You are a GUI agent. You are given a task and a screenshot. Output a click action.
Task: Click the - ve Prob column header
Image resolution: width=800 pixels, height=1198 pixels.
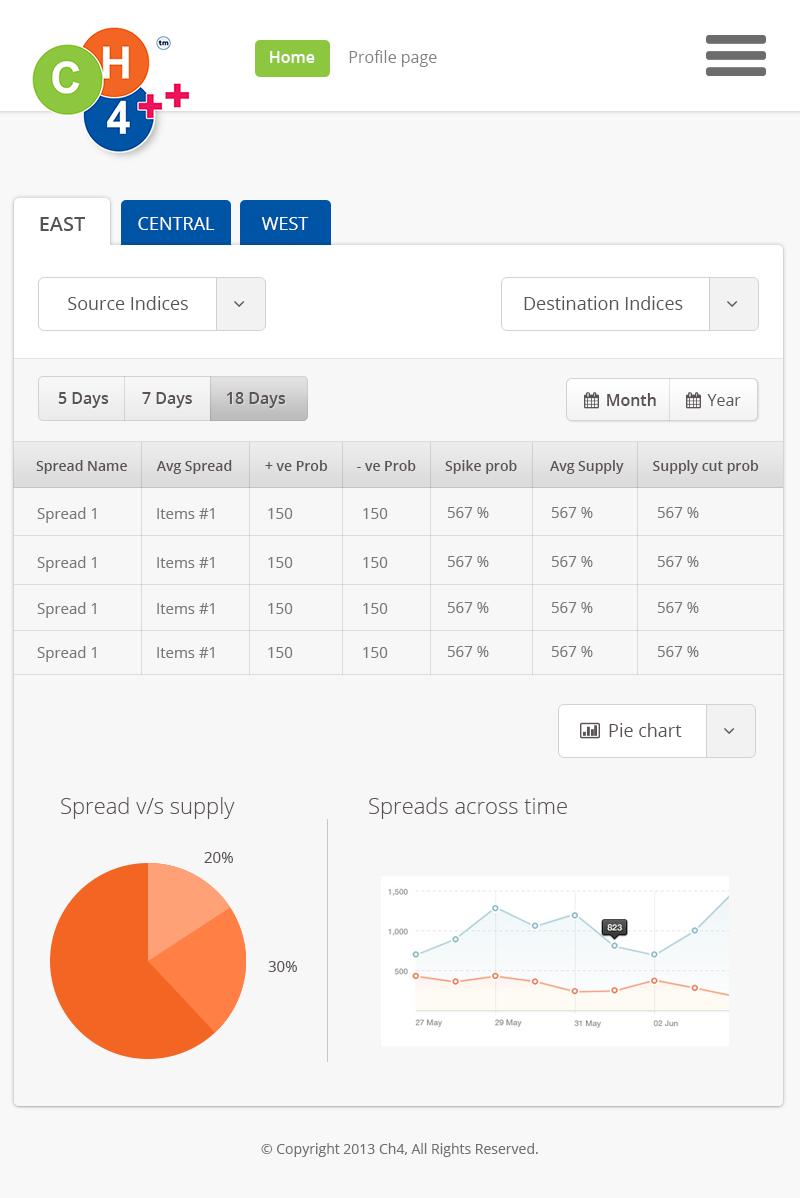coord(386,466)
